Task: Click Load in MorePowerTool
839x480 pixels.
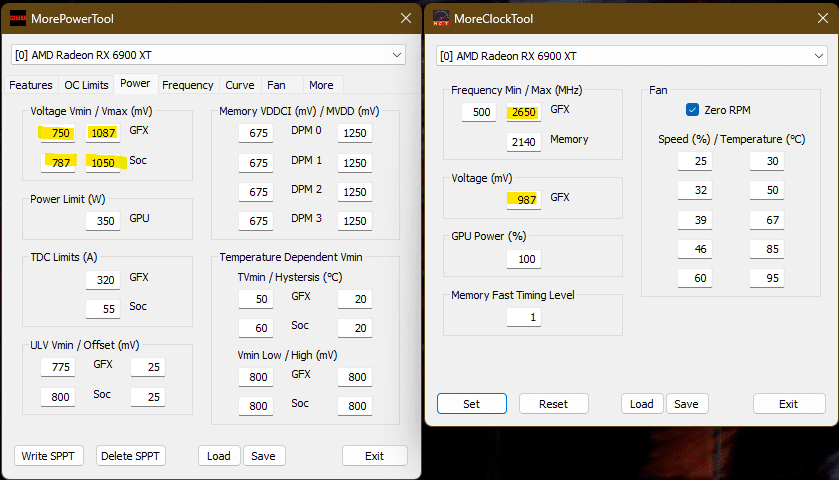Action: (219, 456)
